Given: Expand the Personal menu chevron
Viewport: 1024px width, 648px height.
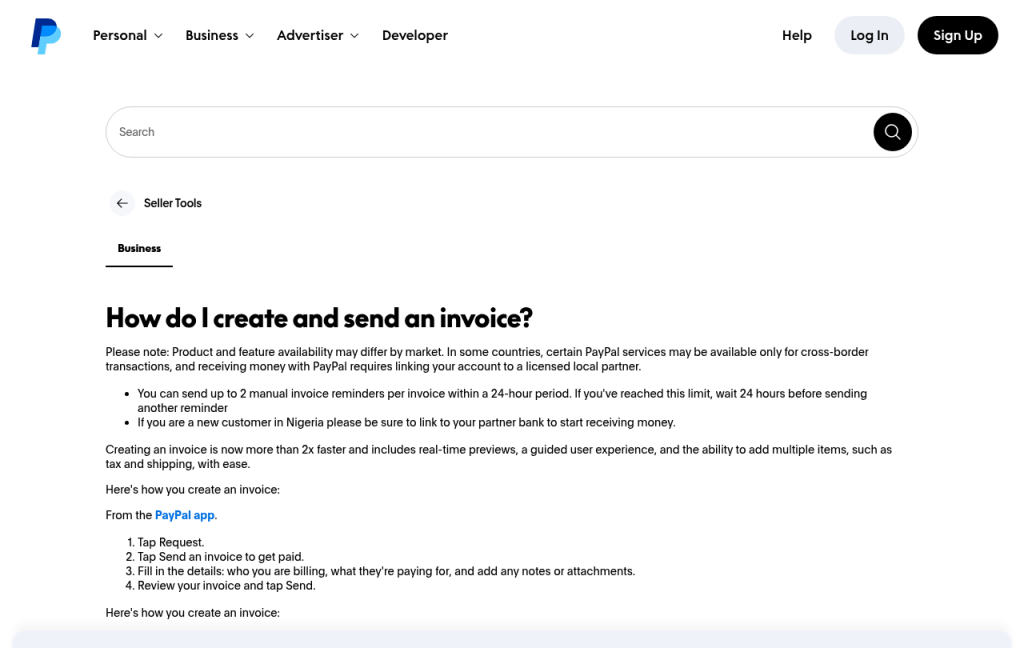Looking at the screenshot, I should pos(158,36).
